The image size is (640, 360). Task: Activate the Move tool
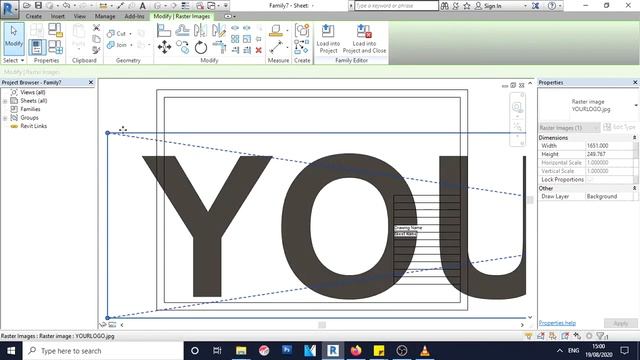point(164,47)
